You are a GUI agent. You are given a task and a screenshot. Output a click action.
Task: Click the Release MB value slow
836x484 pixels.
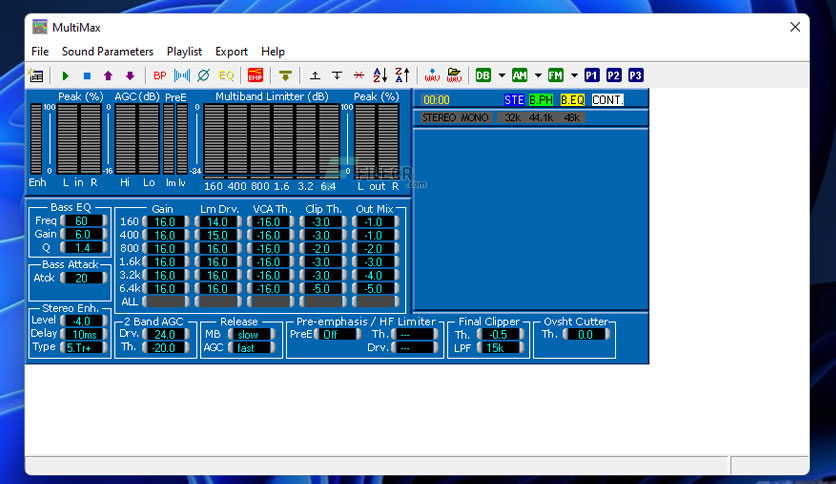(x=252, y=334)
